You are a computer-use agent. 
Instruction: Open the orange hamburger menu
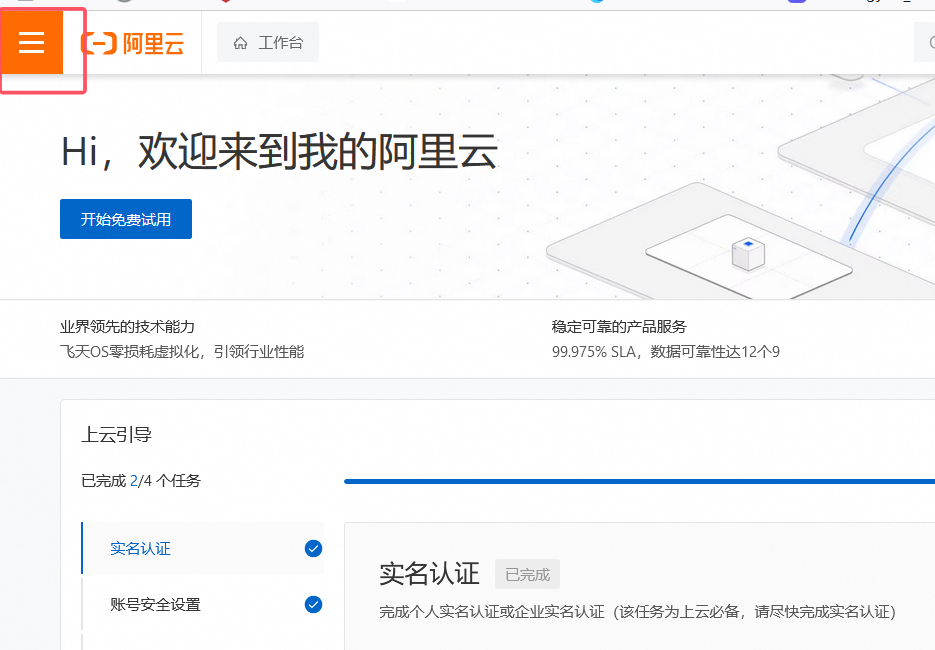[x=31, y=42]
